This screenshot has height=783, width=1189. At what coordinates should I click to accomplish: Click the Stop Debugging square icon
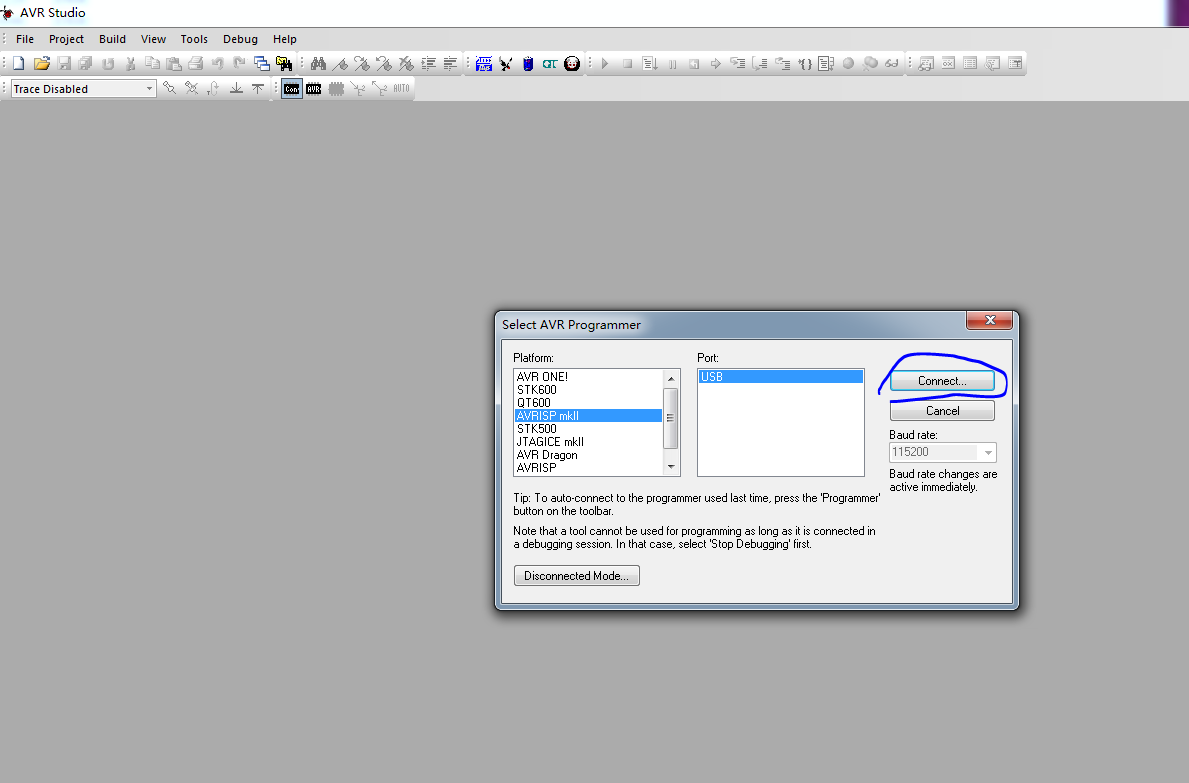click(627, 64)
